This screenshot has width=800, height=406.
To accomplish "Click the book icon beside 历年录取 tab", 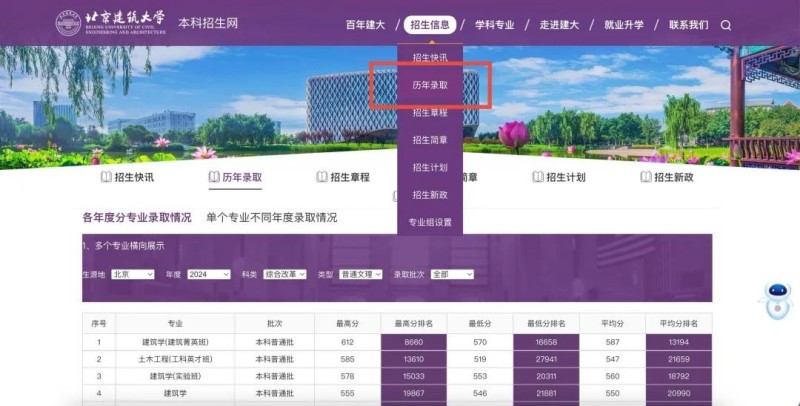I will (214, 177).
